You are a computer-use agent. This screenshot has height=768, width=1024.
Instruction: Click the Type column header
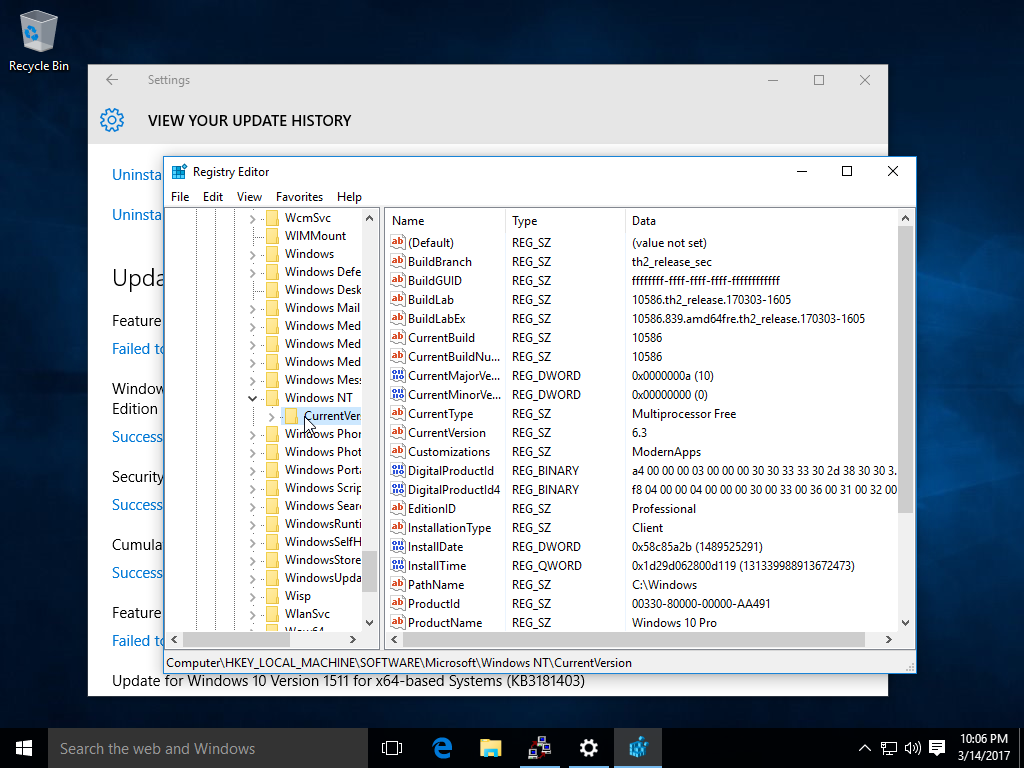(x=565, y=221)
